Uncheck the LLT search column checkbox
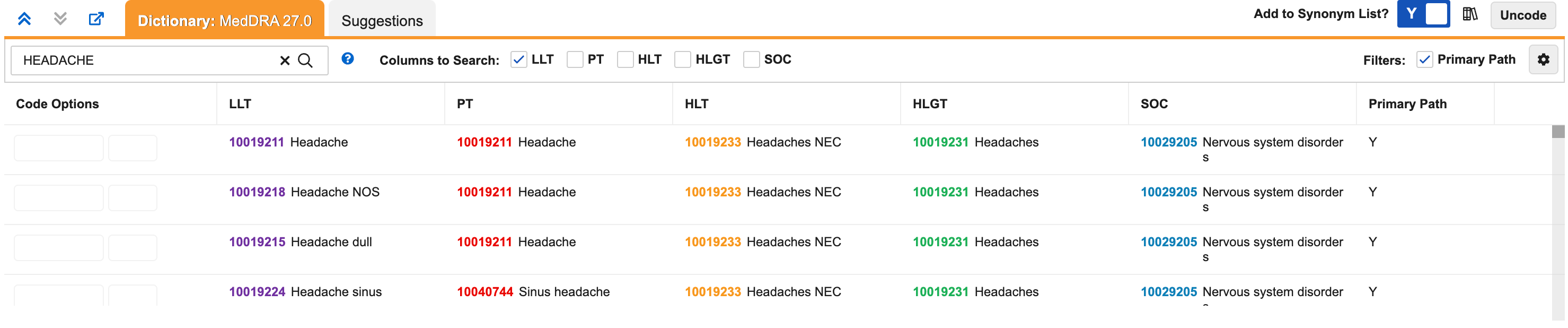Screen dimensions: 1568x328 [518, 60]
